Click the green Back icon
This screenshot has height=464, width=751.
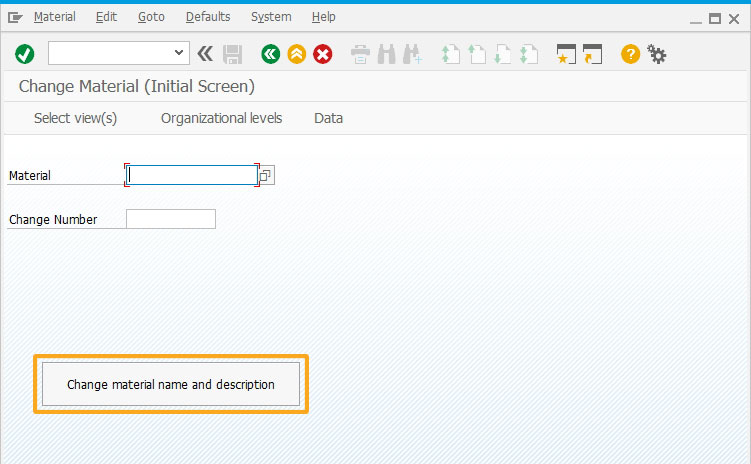pos(271,54)
